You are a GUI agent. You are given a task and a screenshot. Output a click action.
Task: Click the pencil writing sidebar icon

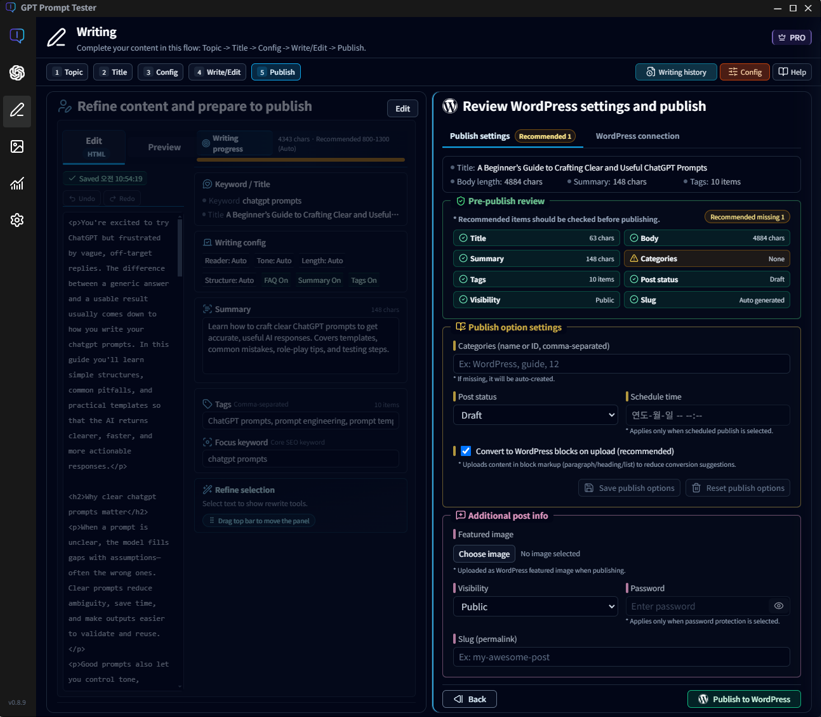(x=17, y=110)
